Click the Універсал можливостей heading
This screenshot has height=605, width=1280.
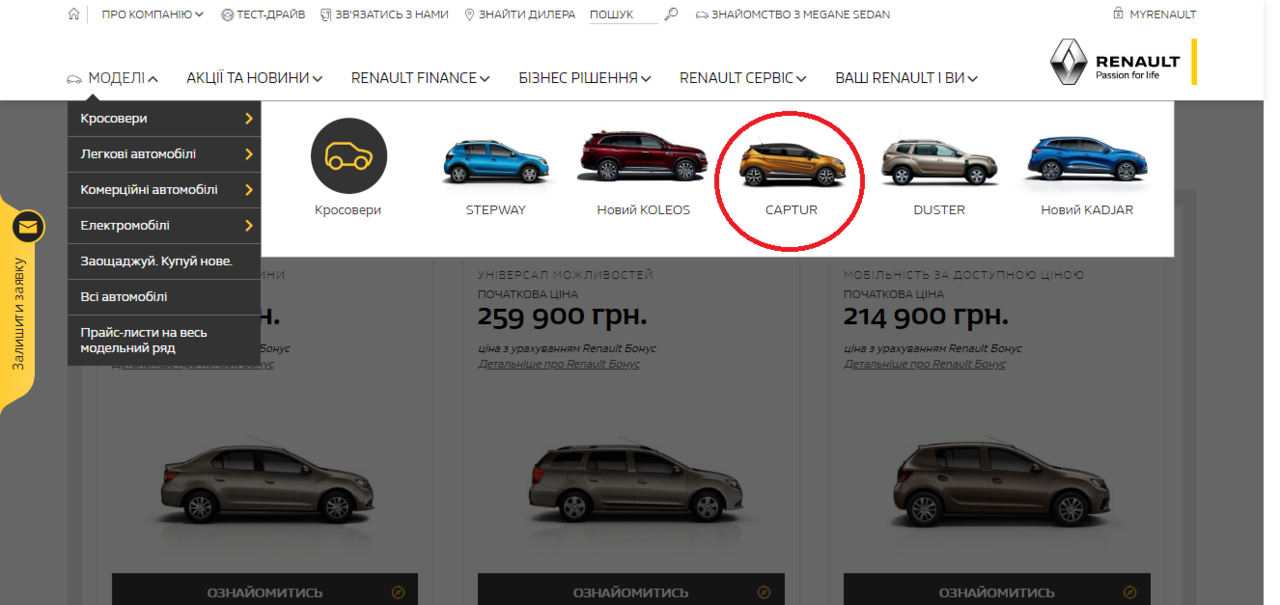[x=565, y=274]
